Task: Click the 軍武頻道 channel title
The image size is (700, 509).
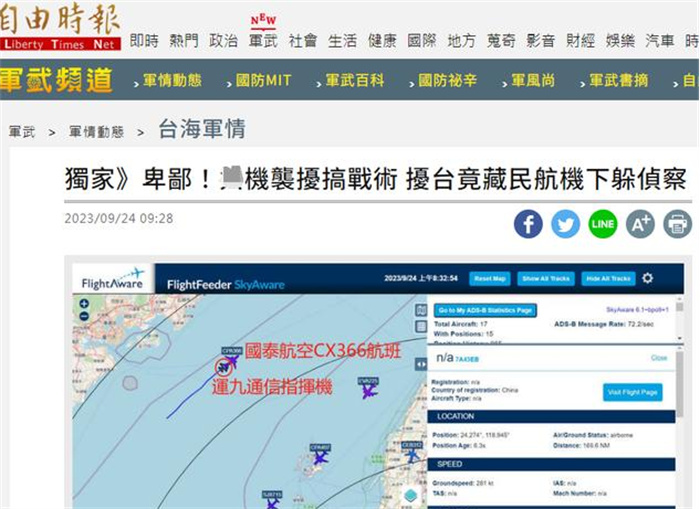Action: (x=56, y=80)
